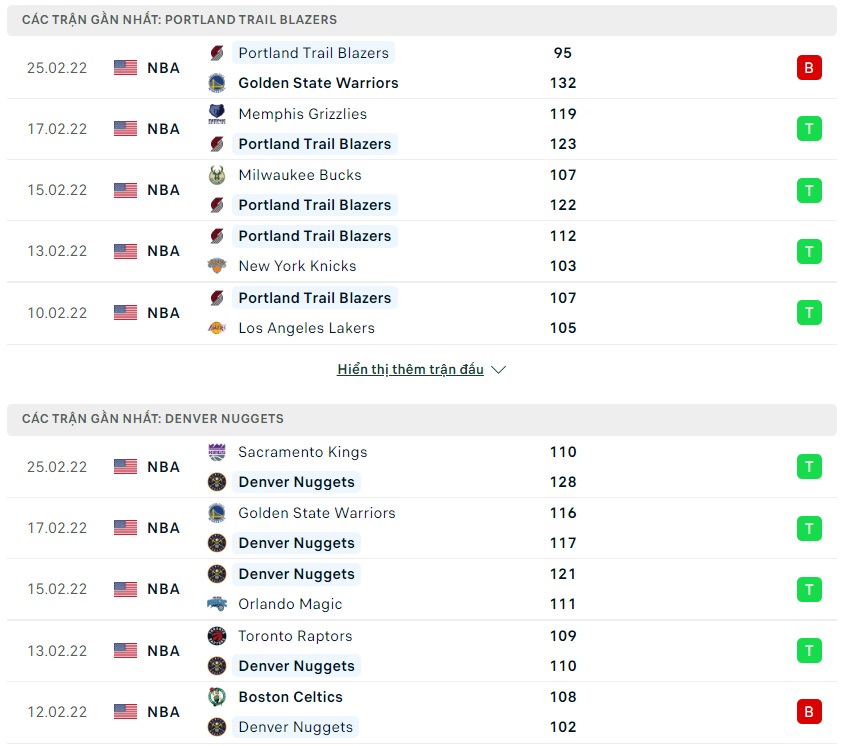Click USA flag on 25.02.22 Kings game
The width and height of the screenshot is (849, 746).
click(x=126, y=467)
